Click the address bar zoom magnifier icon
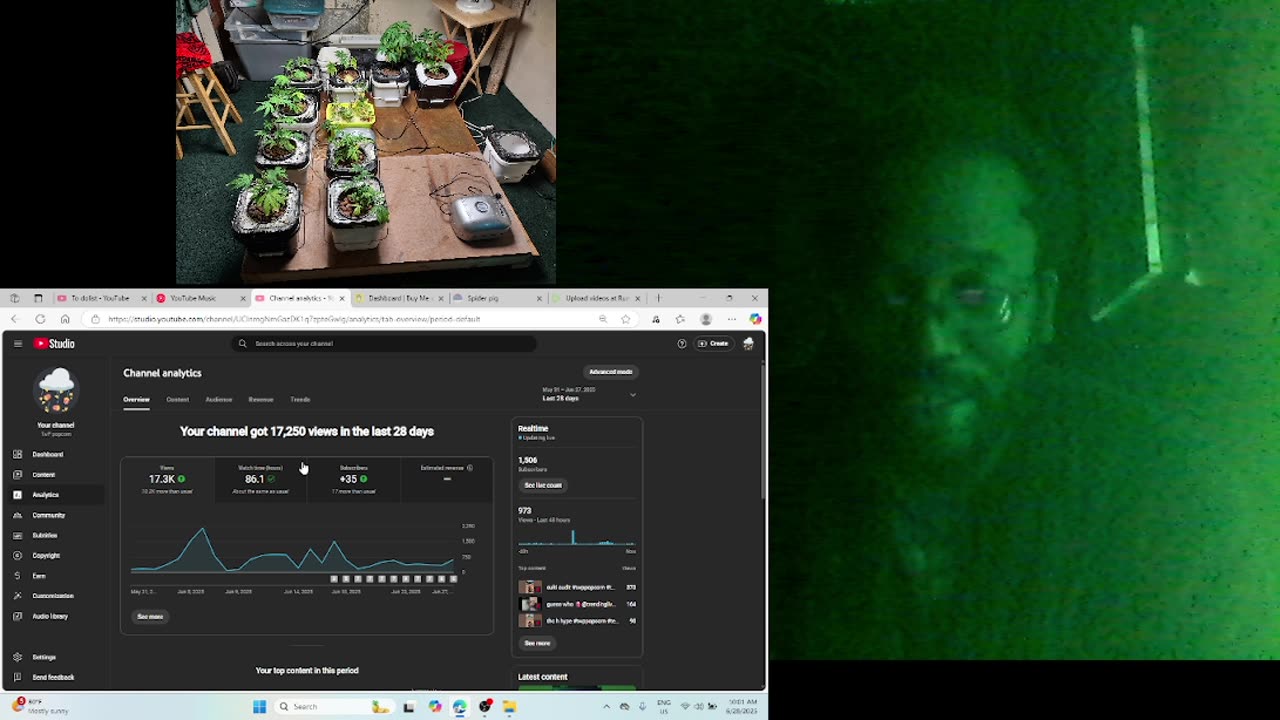The width and height of the screenshot is (1280, 720). click(x=603, y=319)
